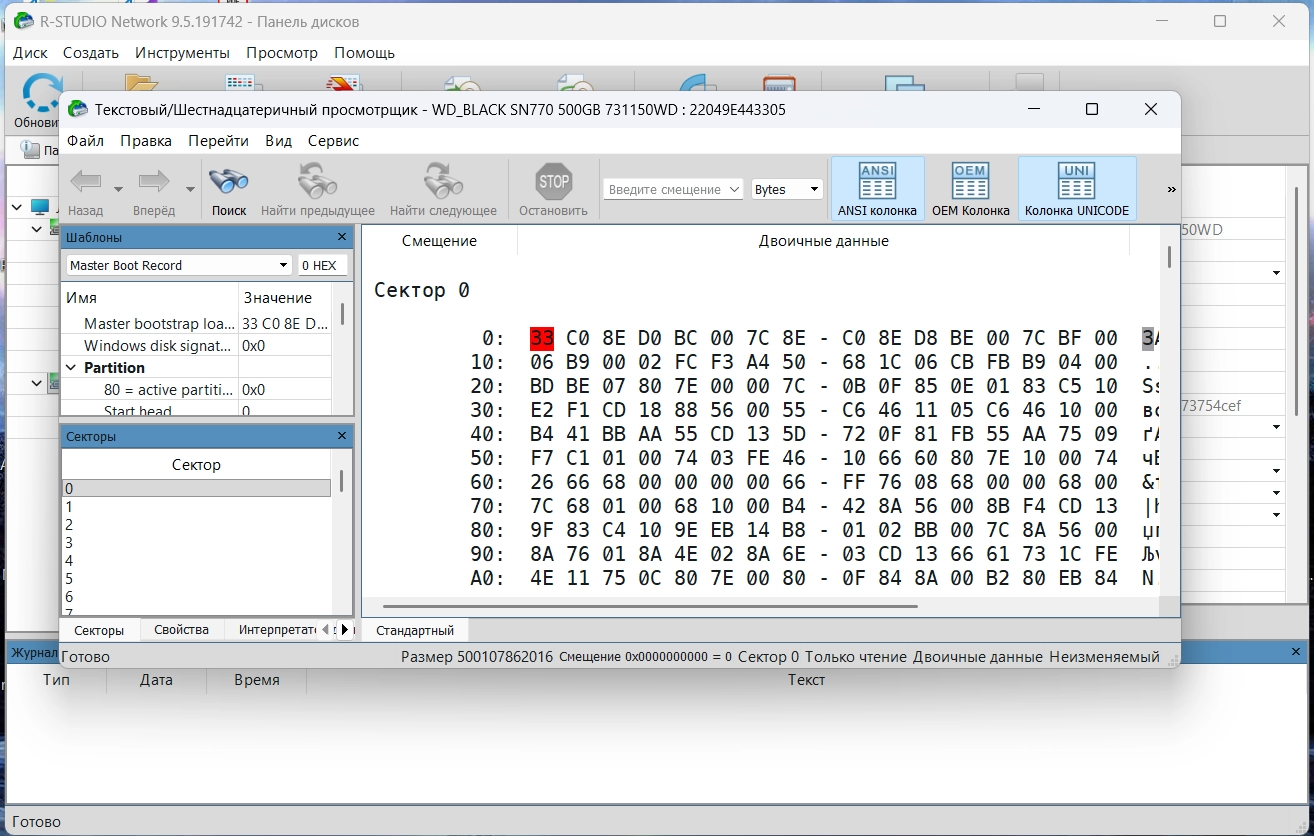Open the Правка menu

click(146, 141)
